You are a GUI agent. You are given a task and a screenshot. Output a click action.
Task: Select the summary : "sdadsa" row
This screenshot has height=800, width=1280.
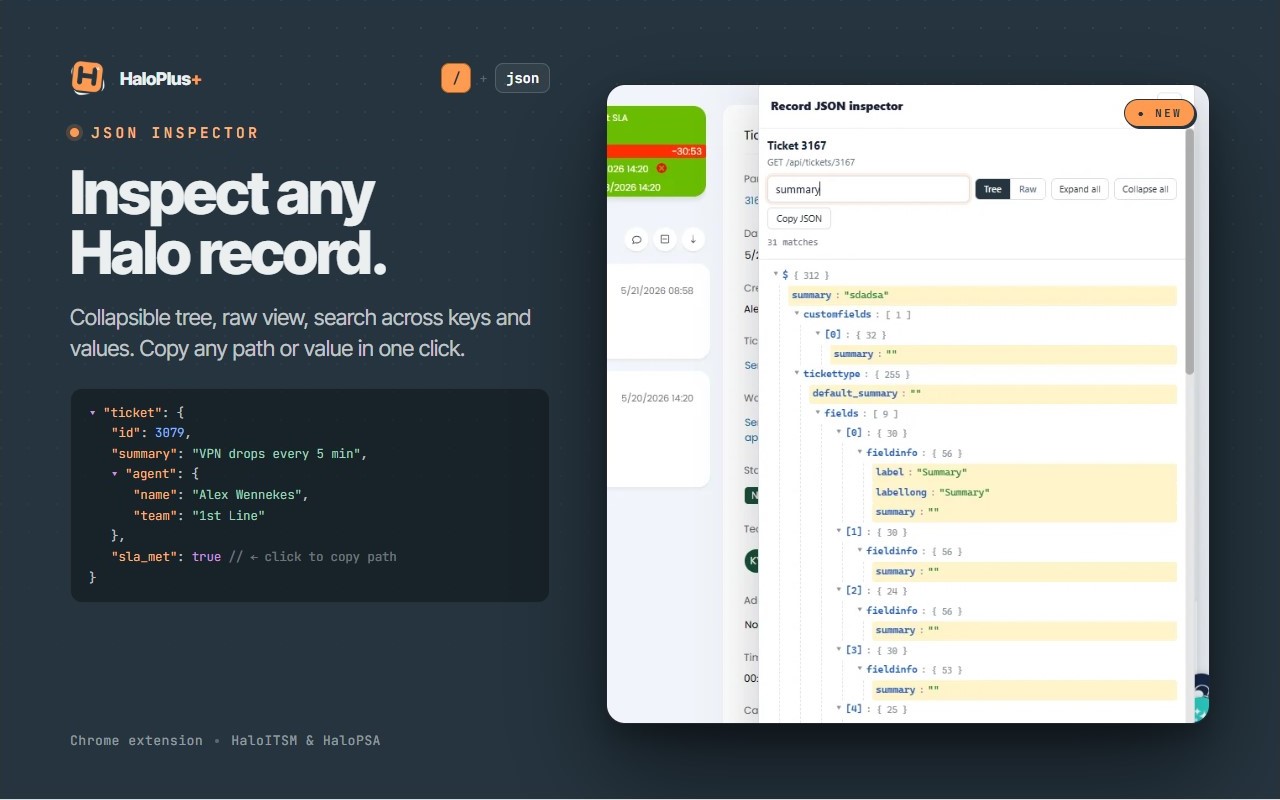pyautogui.click(x=982, y=295)
